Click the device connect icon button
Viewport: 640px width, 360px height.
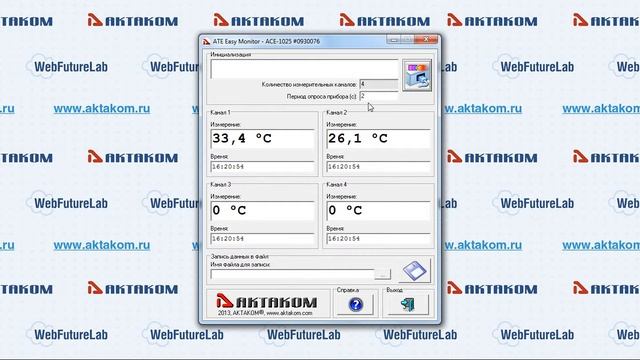click(417, 75)
